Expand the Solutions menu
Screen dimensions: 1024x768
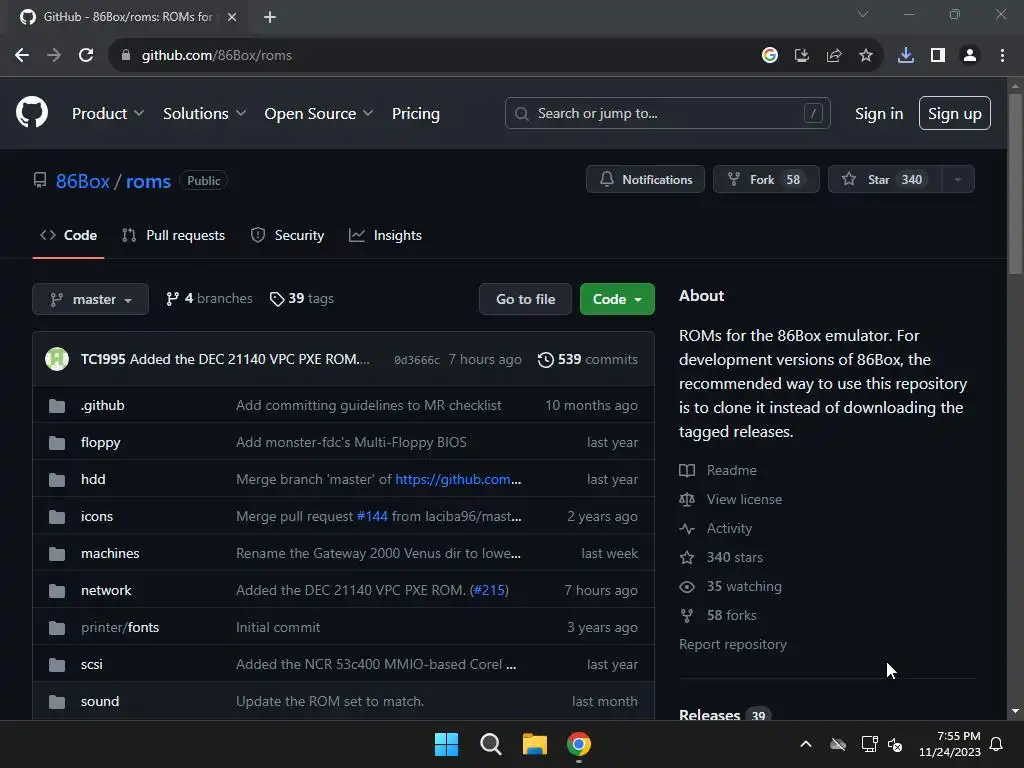pyautogui.click(x=204, y=114)
